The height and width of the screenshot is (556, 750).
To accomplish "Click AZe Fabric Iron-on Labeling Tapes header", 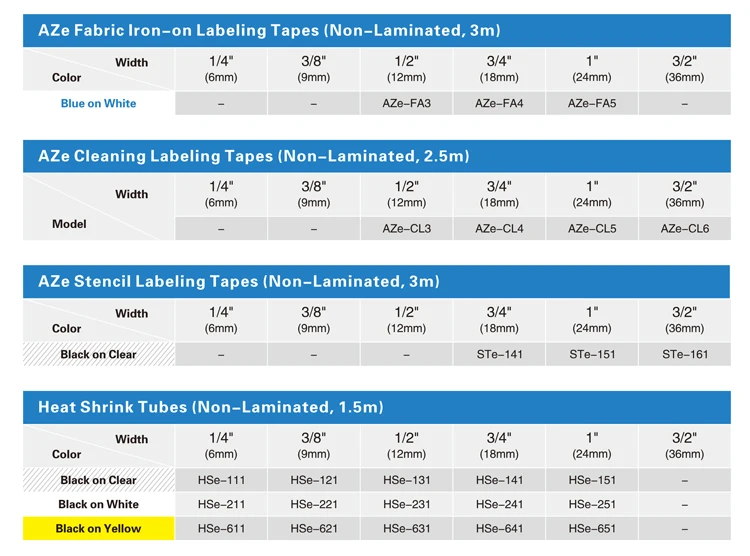I will coord(377,31).
